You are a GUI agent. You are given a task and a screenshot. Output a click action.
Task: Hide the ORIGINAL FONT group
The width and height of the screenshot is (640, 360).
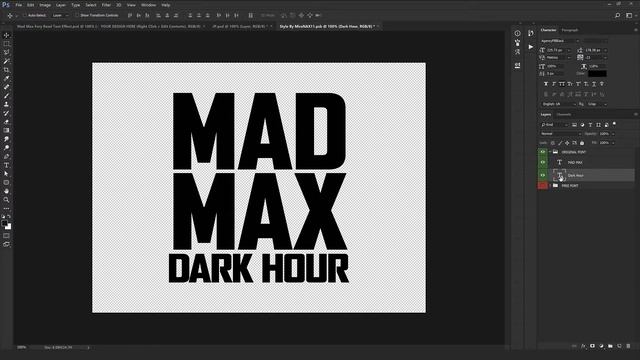click(x=542, y=152)
